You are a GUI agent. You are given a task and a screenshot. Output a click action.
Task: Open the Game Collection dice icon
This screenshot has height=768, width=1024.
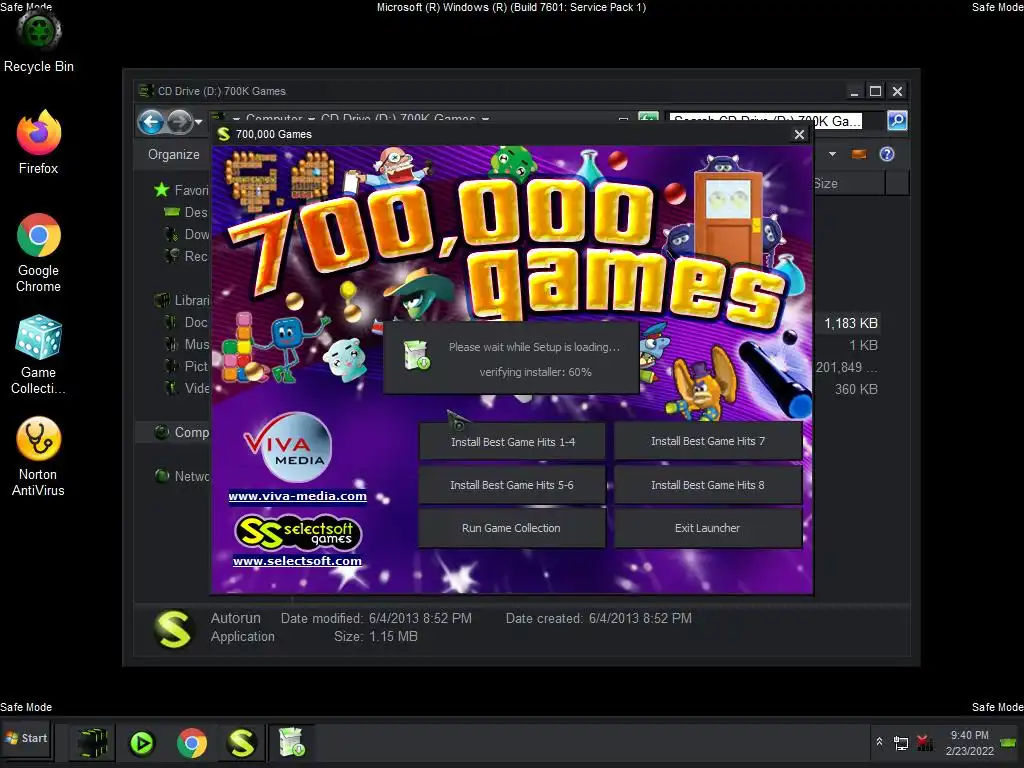[x=39, y=355]
